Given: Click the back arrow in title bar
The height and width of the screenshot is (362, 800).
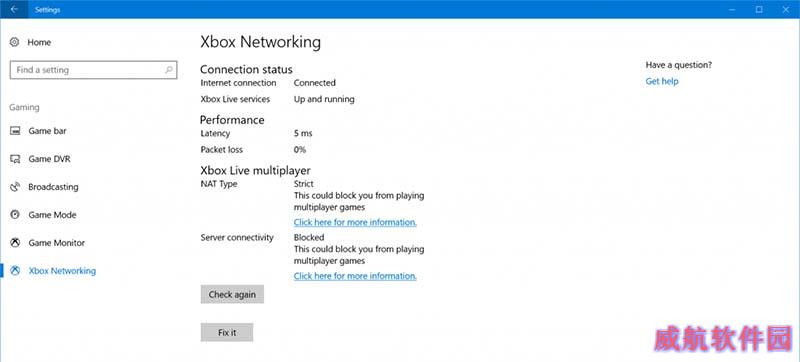Looking at the screenshot, I should [x=14, y=9].
